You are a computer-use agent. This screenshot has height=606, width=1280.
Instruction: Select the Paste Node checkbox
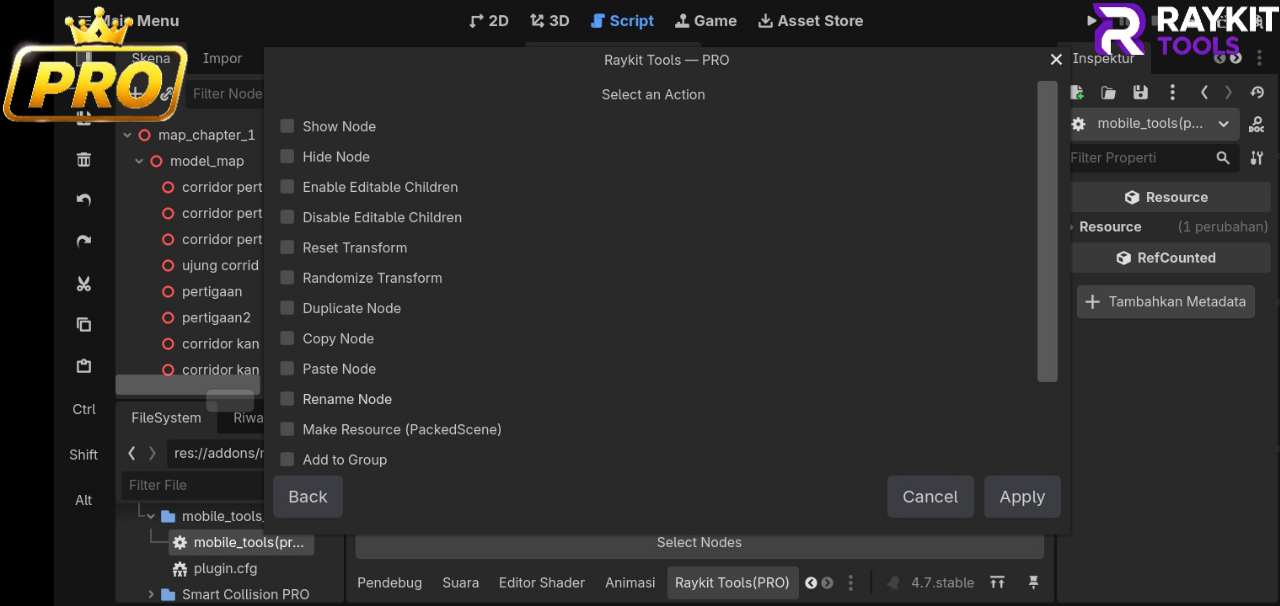pyautogui.click(x=287, y=368)
